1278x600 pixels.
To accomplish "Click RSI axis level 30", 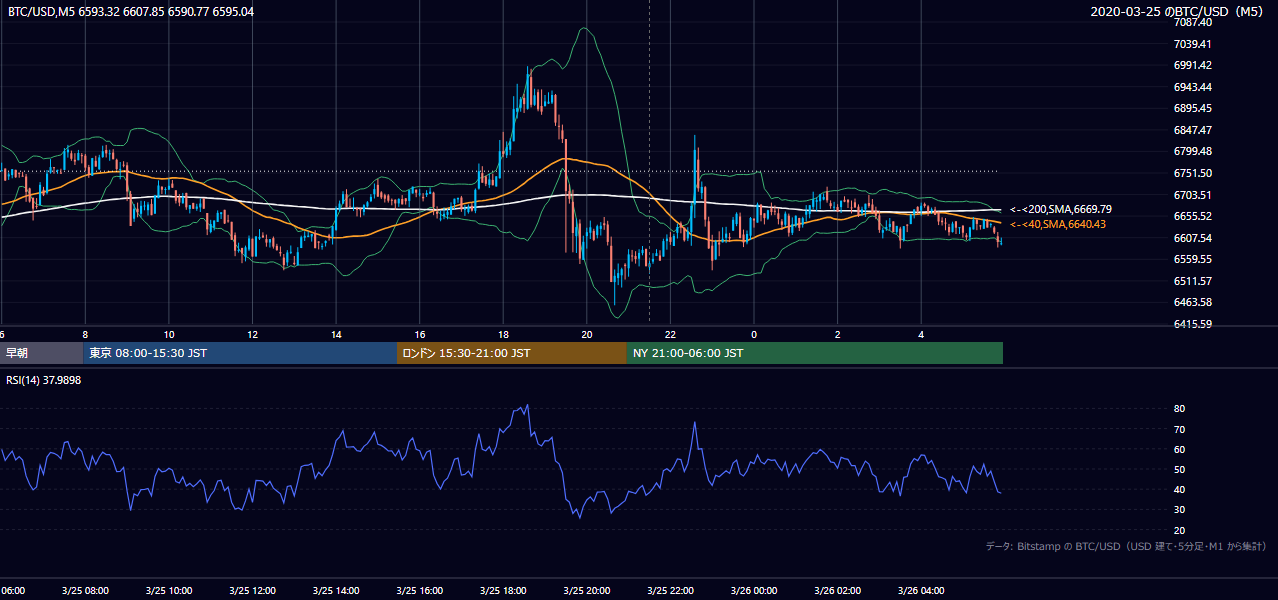I will 1179,510.
